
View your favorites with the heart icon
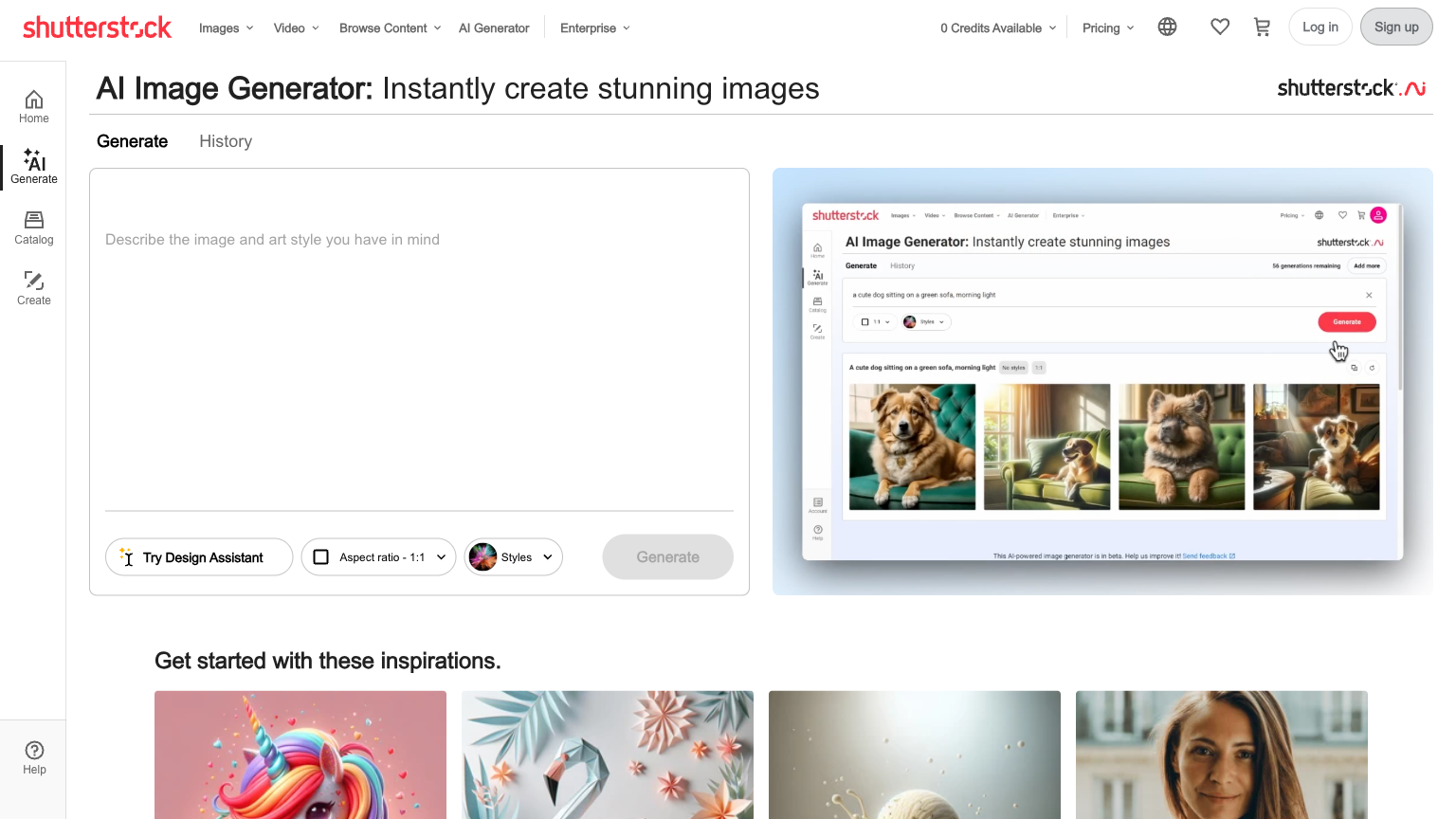click(x=1220, y=27)
